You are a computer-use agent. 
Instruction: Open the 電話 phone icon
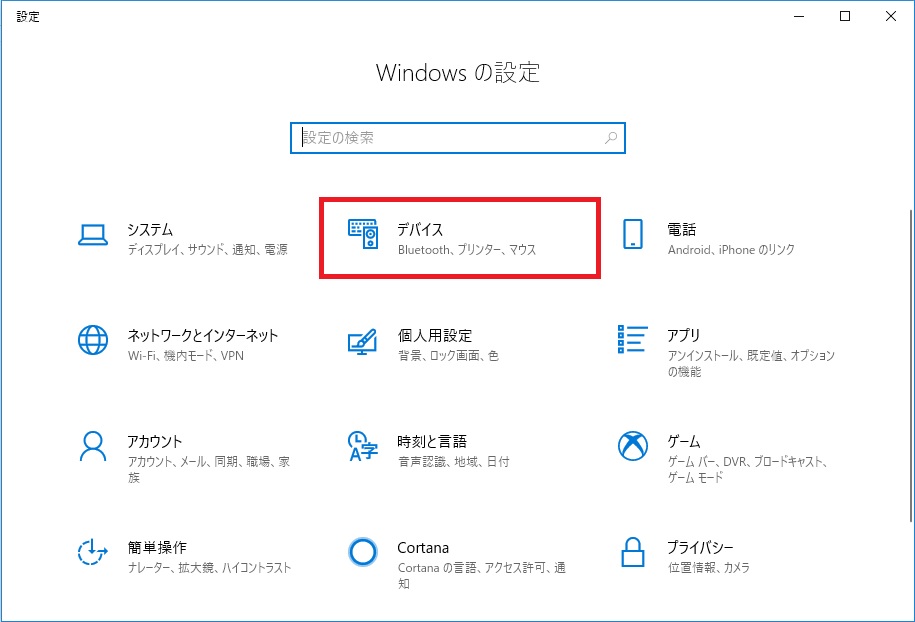[x=633, y=234]
